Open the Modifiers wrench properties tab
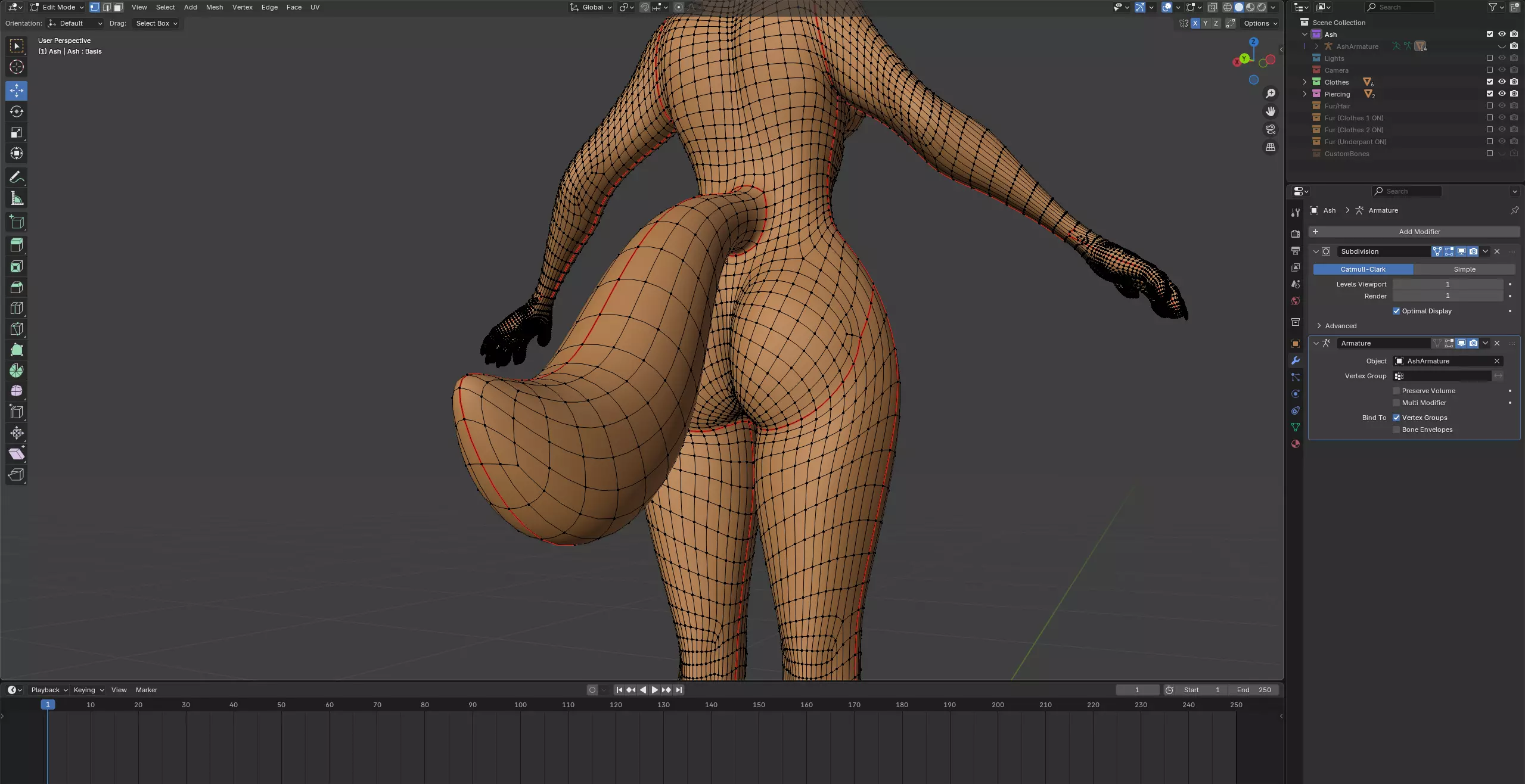Viewport: 1525px width, 784px height. click(1295, 360)
